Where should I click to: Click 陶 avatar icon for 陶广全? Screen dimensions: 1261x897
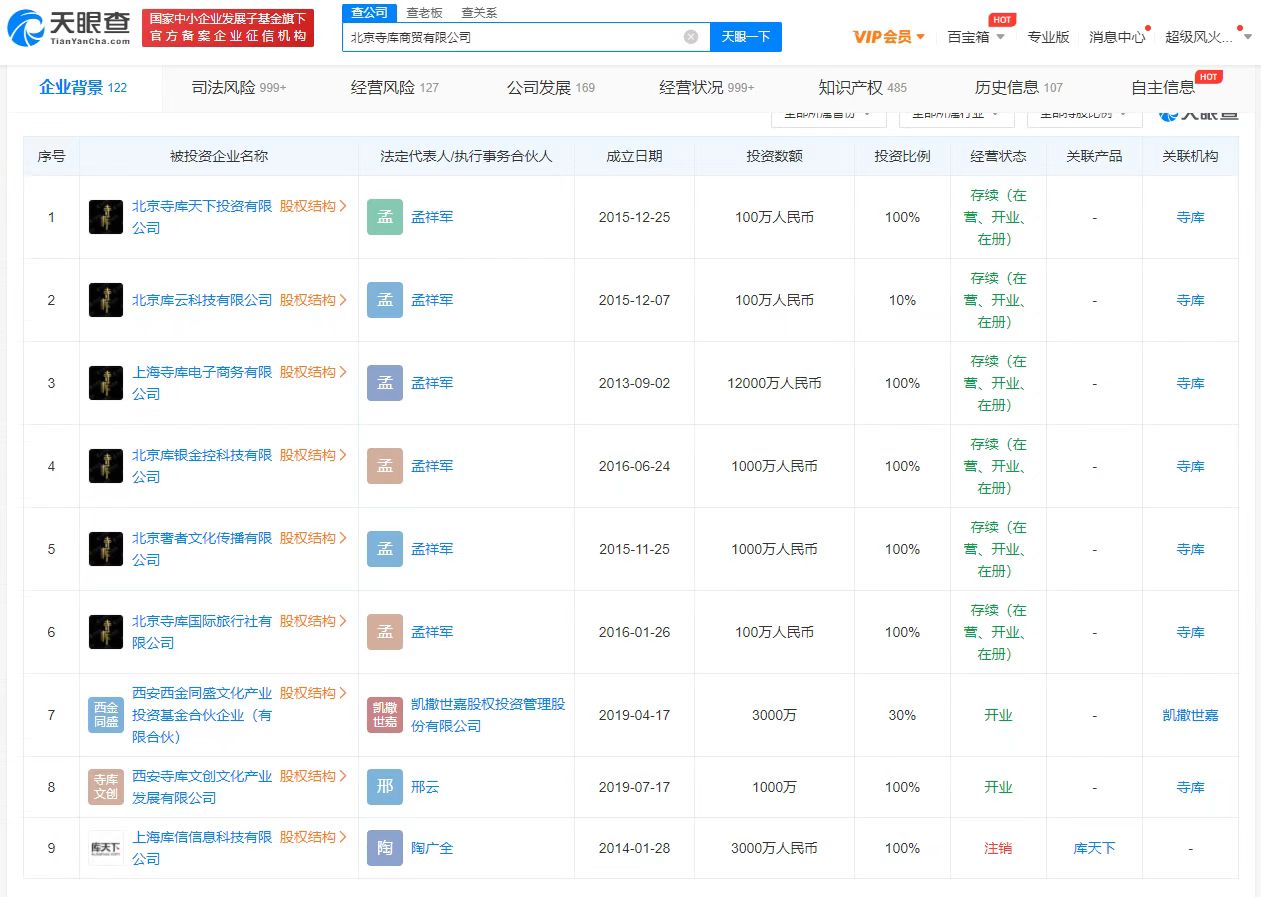click(x=385, y=848)
